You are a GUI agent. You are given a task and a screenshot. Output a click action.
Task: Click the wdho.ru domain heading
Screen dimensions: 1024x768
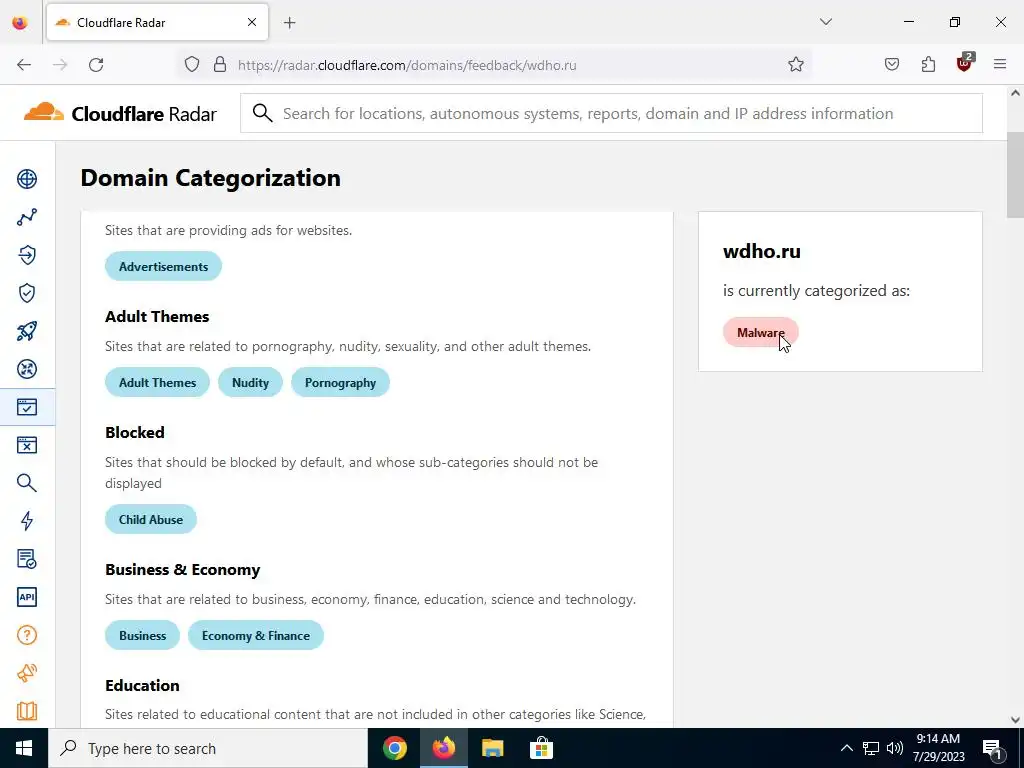click(x=761, y=251)
